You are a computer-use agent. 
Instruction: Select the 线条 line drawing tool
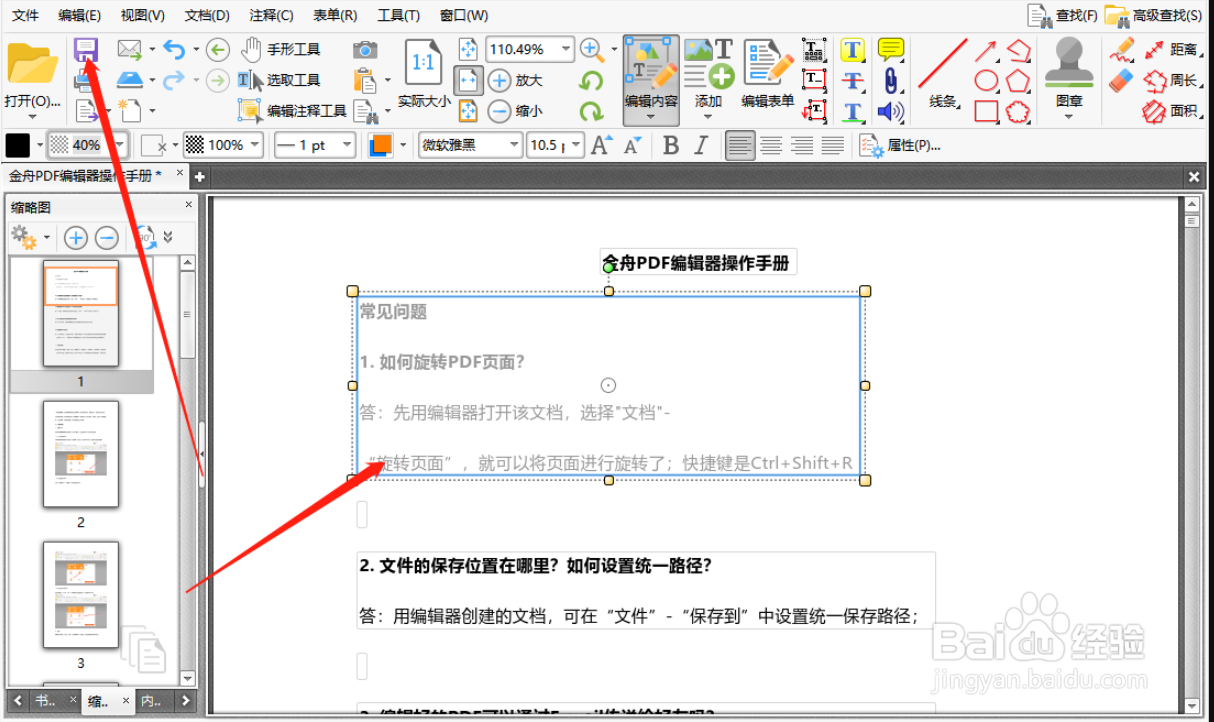(x=943, y=73)
